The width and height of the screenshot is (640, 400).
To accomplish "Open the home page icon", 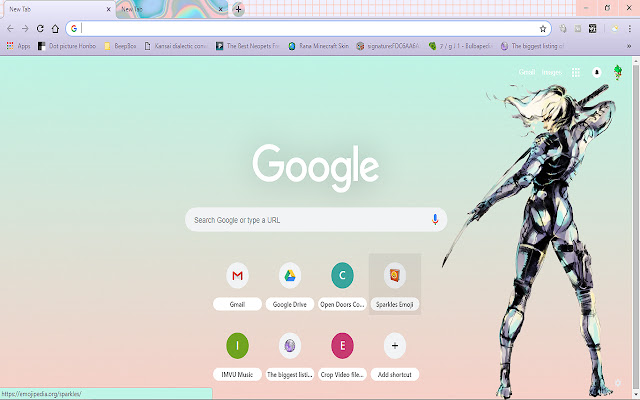I will (55, 29).
